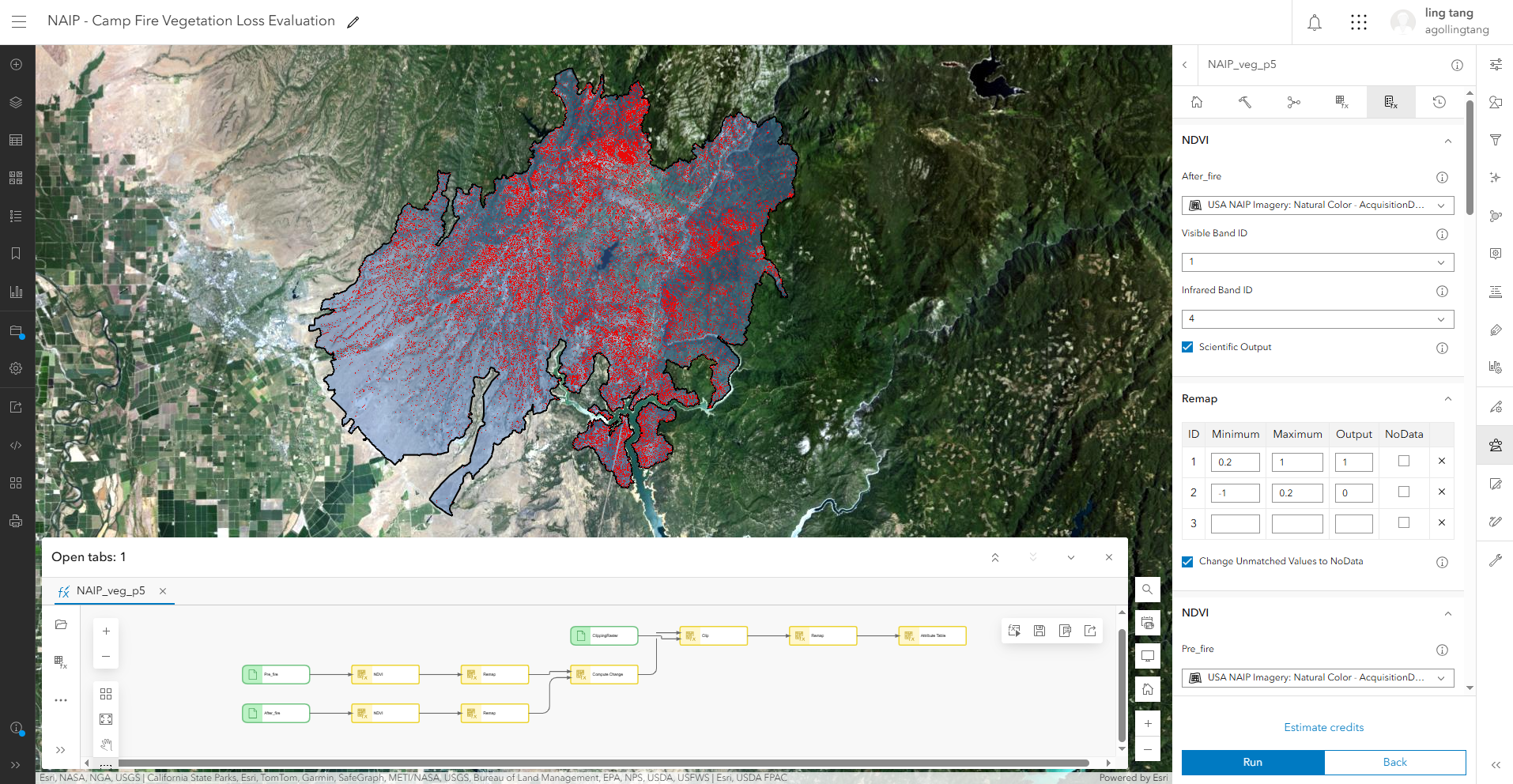Viewport: 1513px width, 784px height.
Task: Open the Charts pane in left sidebar
Action: click(16, 292)
